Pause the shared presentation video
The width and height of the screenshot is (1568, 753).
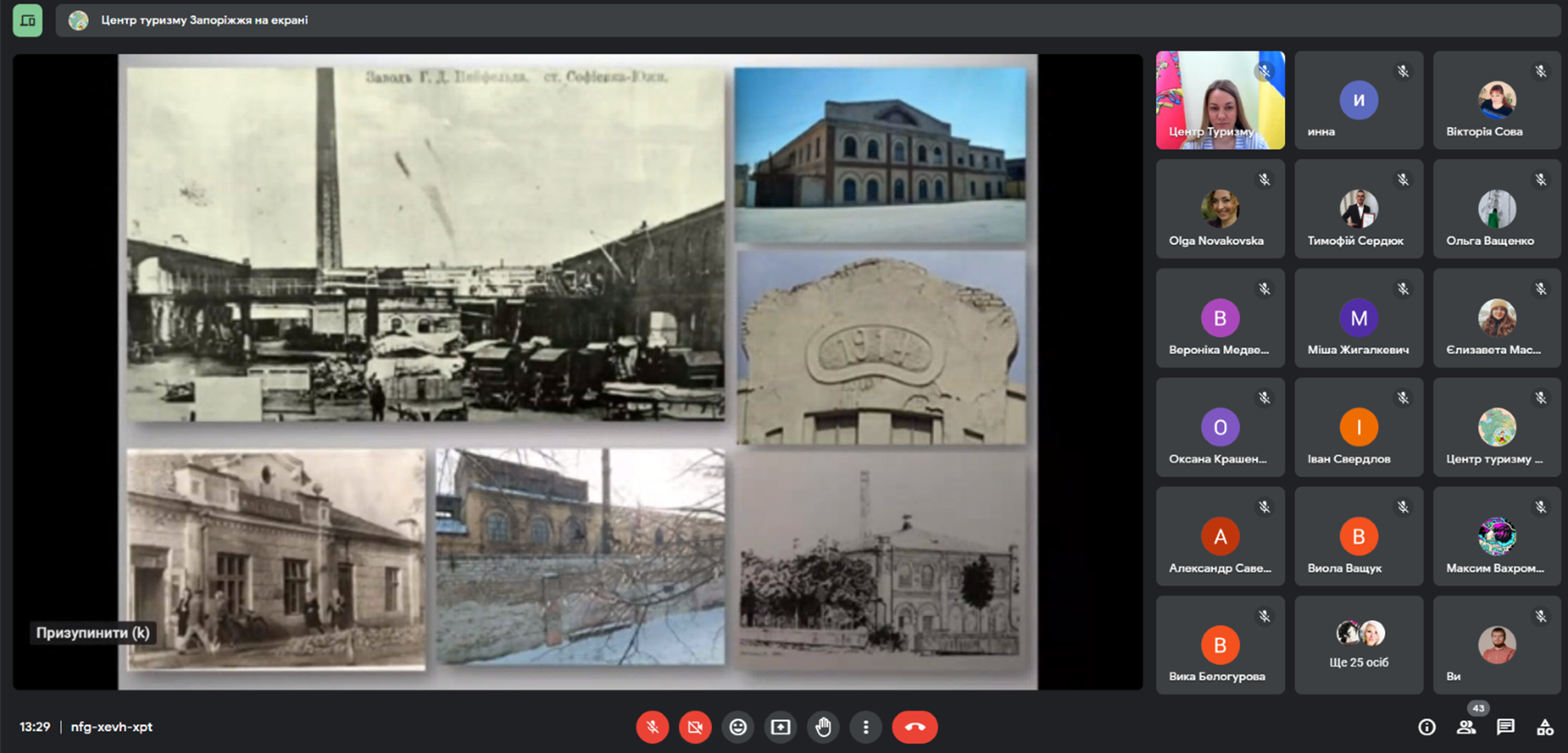pyautogui.click(x=92, y=633)
